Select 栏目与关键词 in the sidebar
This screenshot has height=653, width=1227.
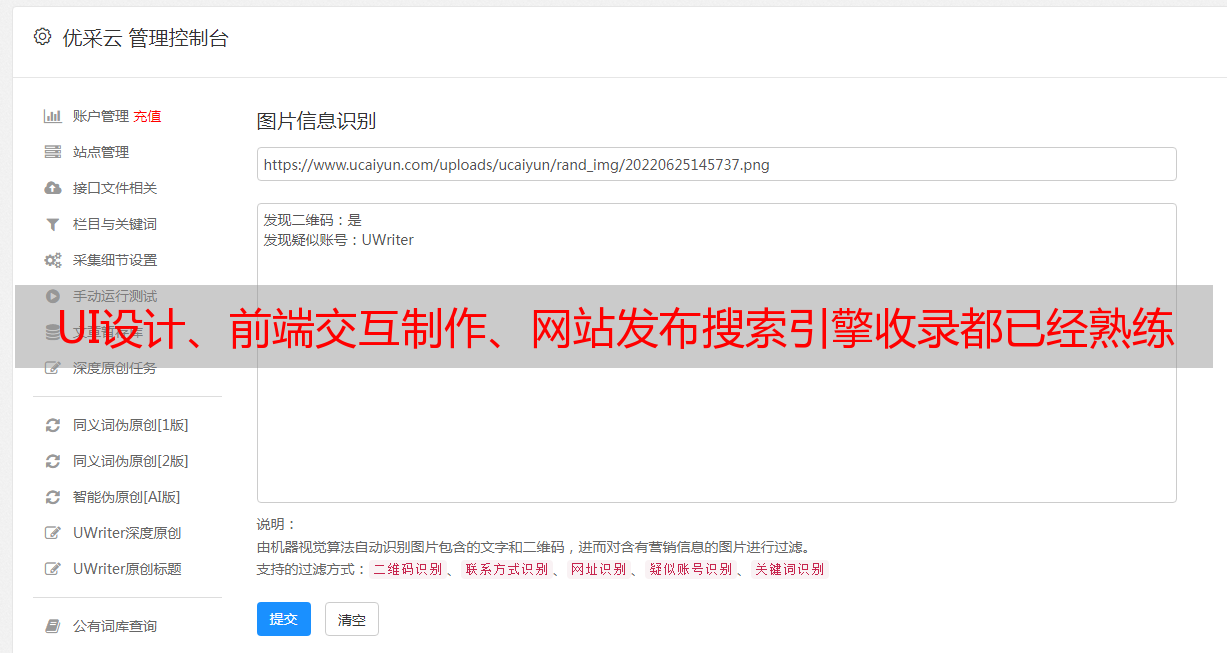(x=115, y=224)
